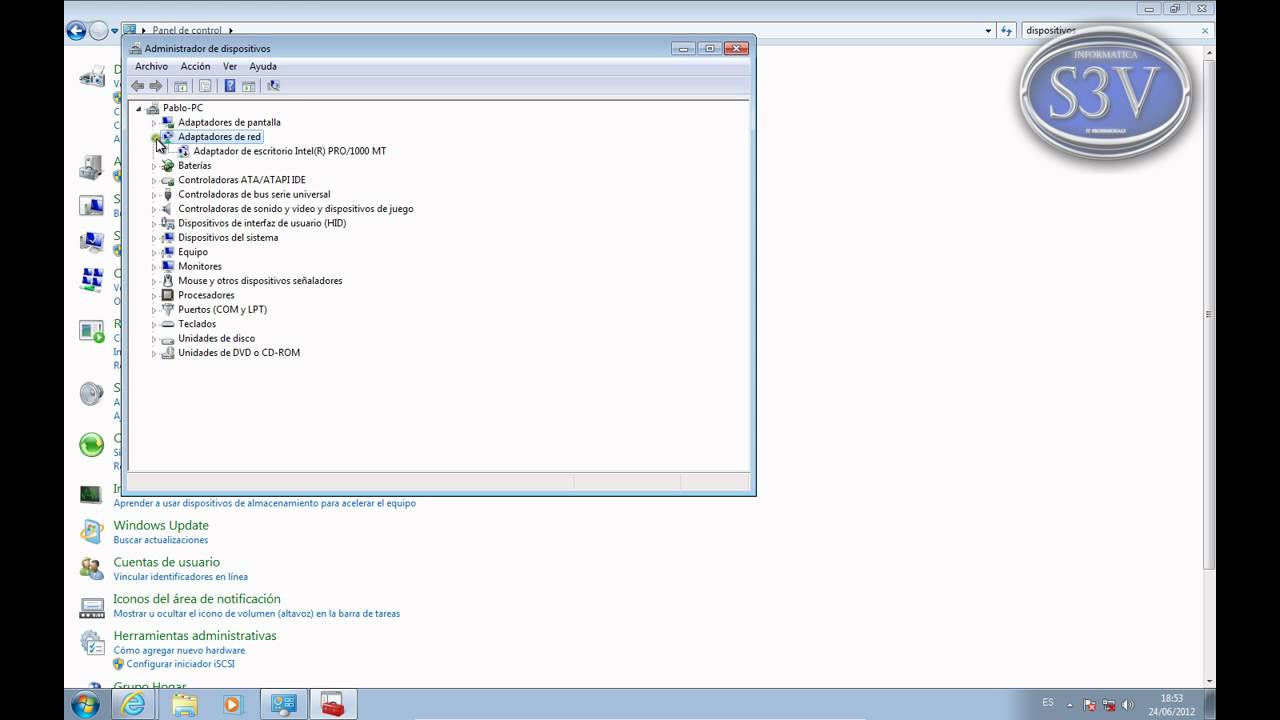Click the Windows Update icon in Control Panel
The height and width of the screenshot is (720, 1280).
pos(92,531)
